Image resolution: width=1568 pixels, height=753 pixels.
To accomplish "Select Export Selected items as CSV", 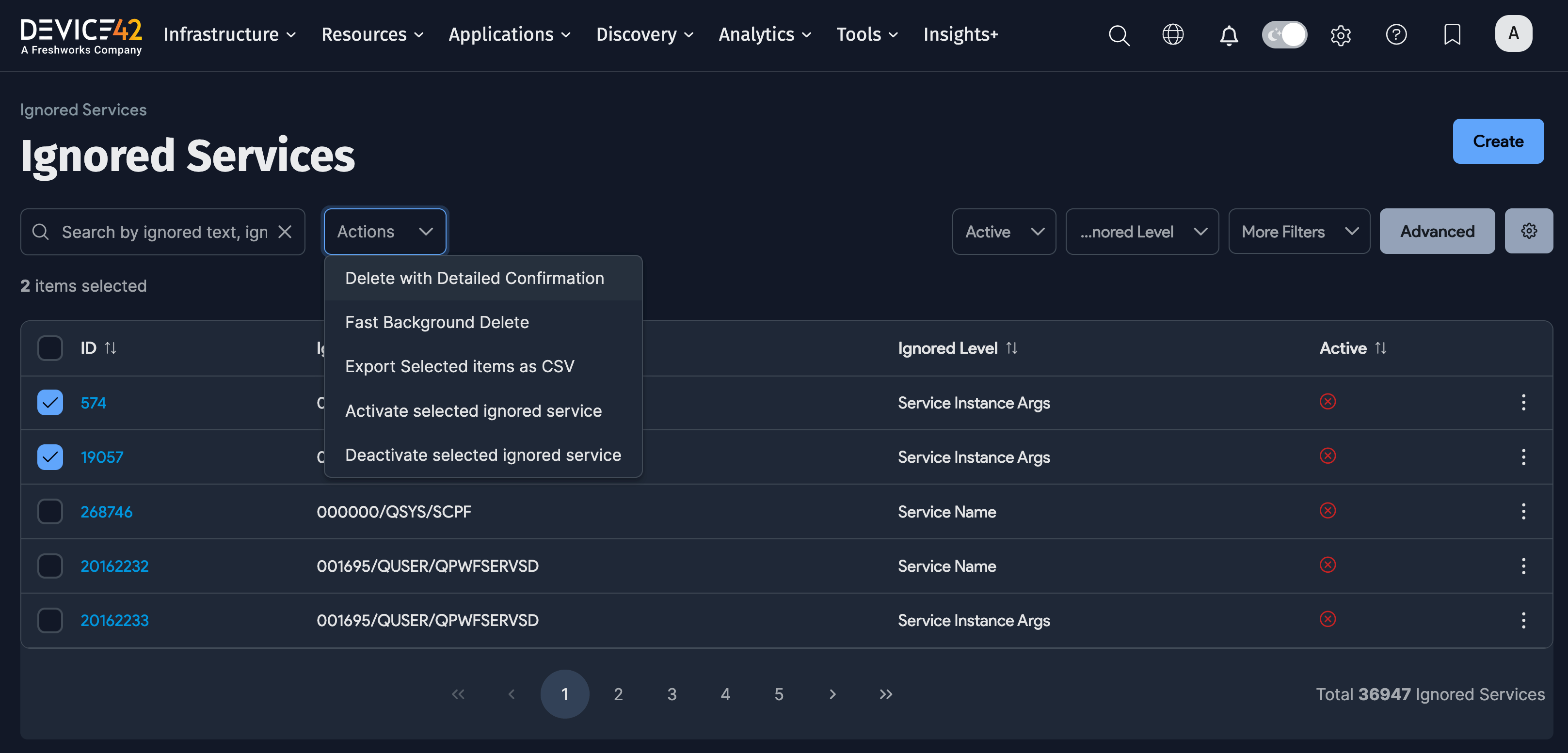I will click(x=459, y=366).
